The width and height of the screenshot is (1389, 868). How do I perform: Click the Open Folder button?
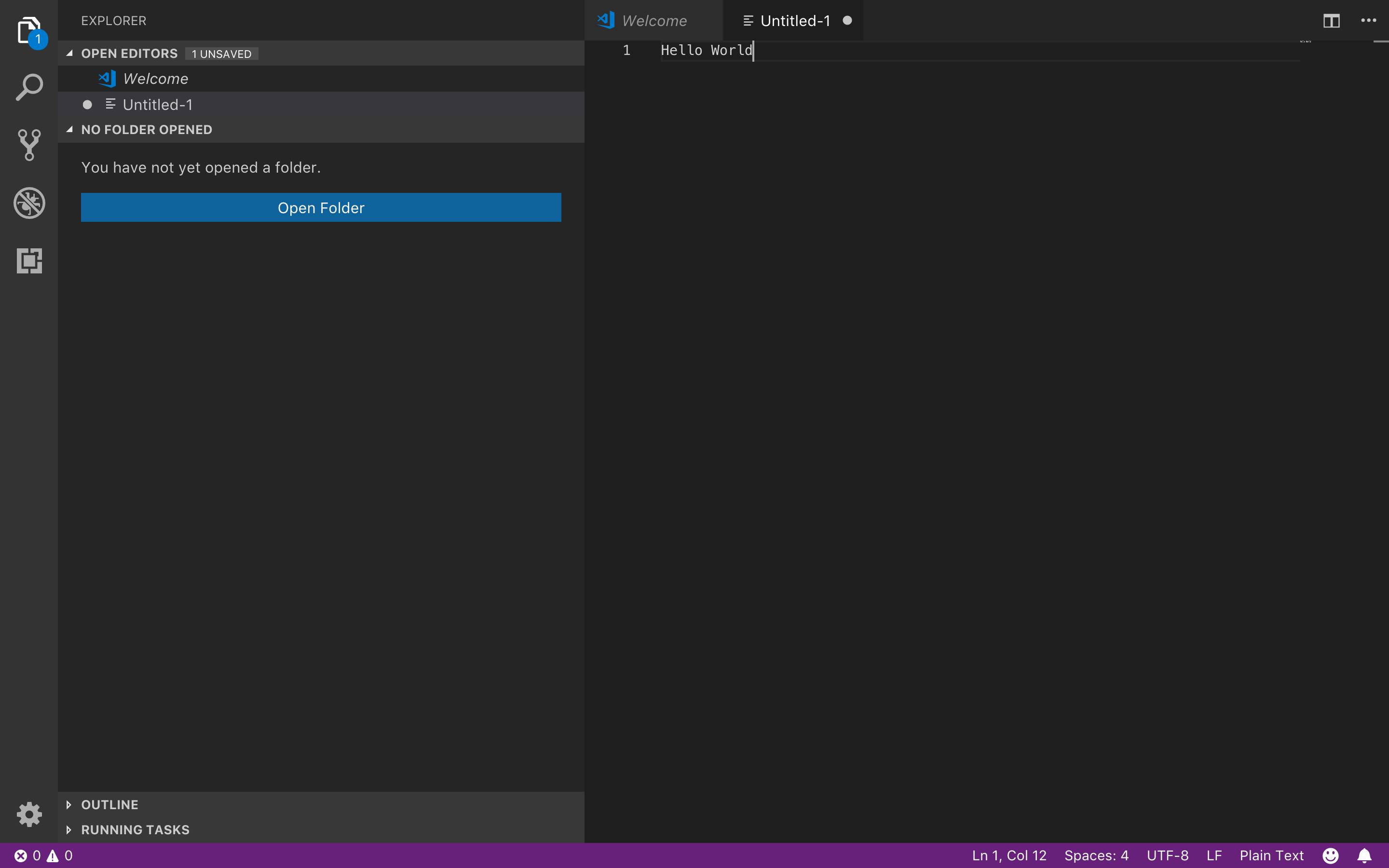click(320, 207)
